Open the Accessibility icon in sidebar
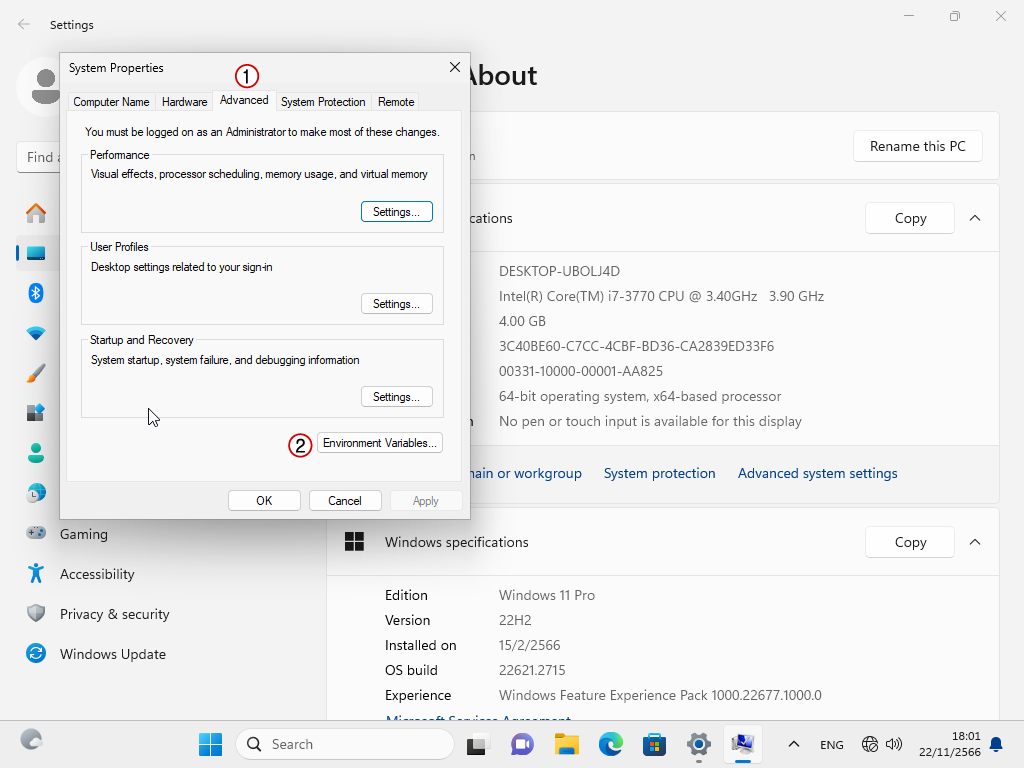1024x768 pixels. tap(36, 574)
